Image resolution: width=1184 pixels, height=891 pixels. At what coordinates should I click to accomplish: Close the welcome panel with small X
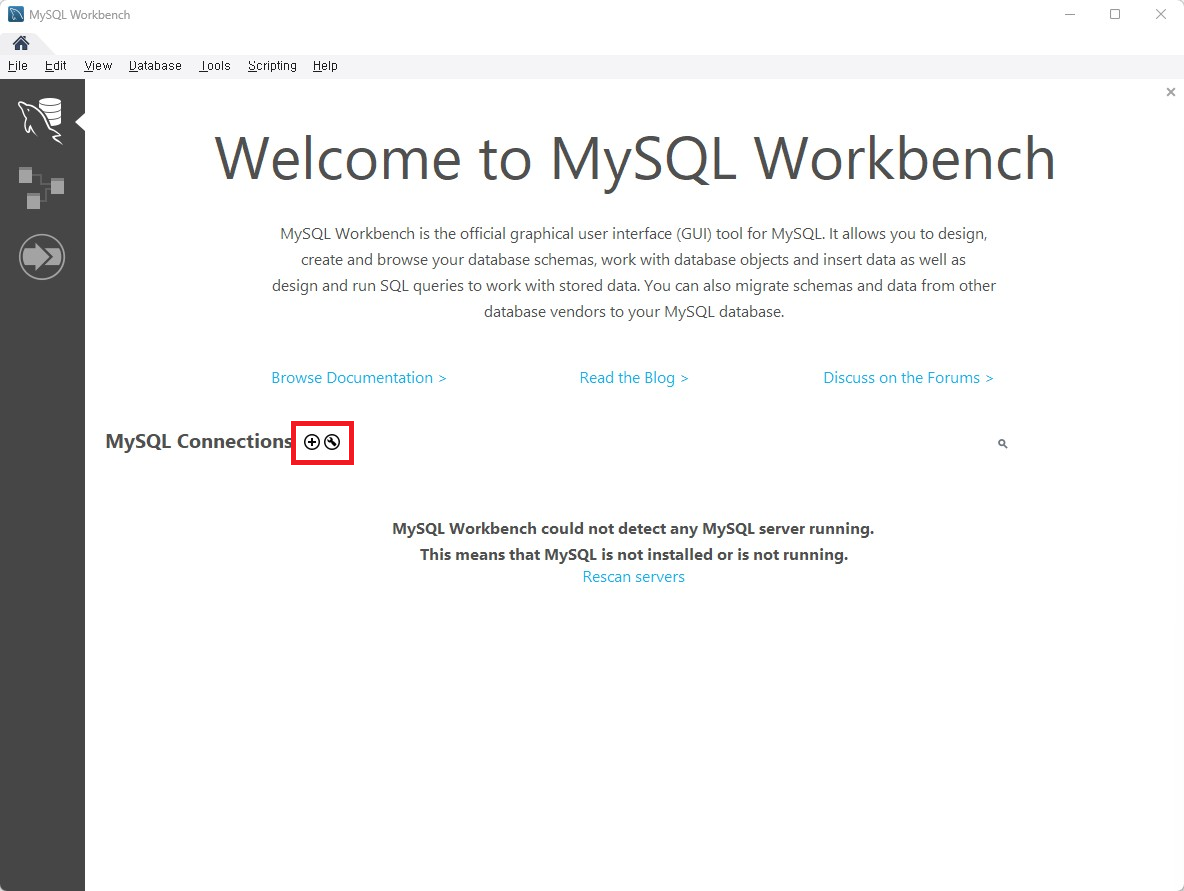pyautogui.click(x=1170, y=92)
